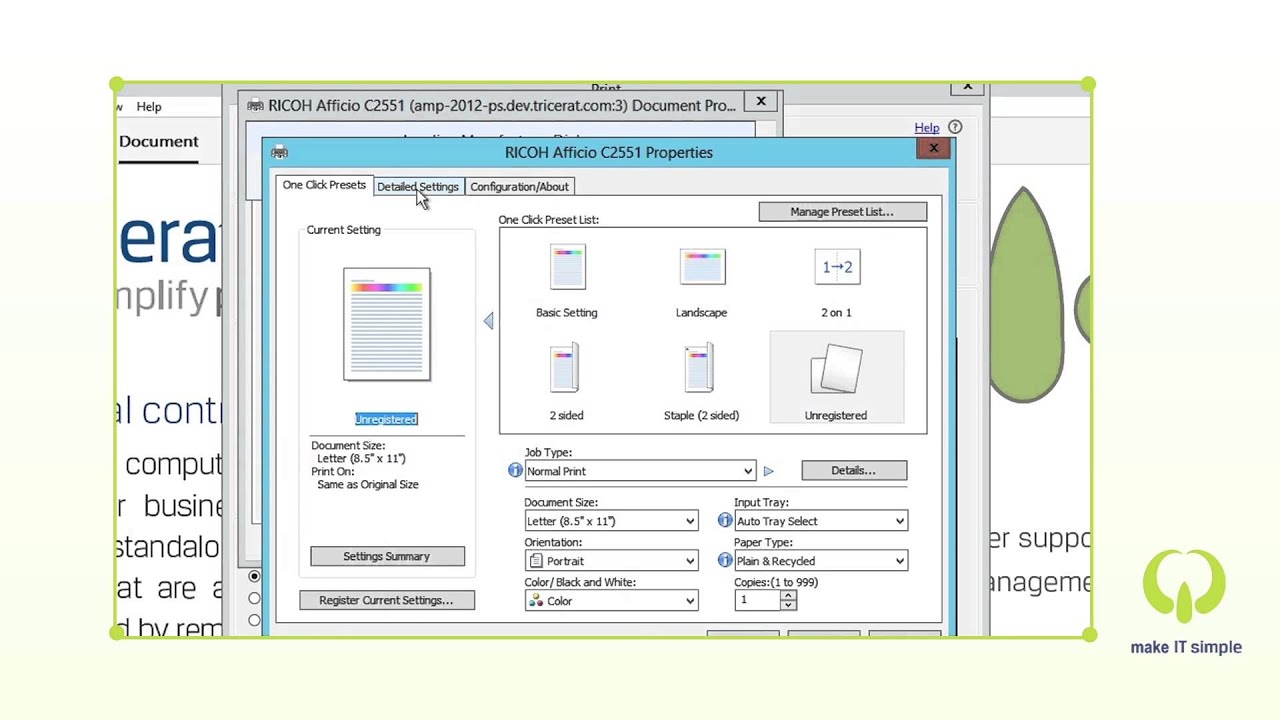Image resolution: width=1280 pixels, height=720 pixels.
Task: Select the Landscape preset icon
Action: 701,267
